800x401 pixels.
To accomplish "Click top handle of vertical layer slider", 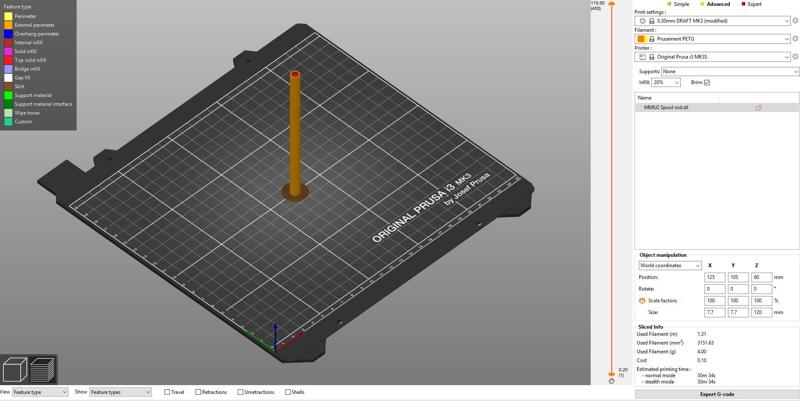I will pyautogui.click(x=611, y=3).
